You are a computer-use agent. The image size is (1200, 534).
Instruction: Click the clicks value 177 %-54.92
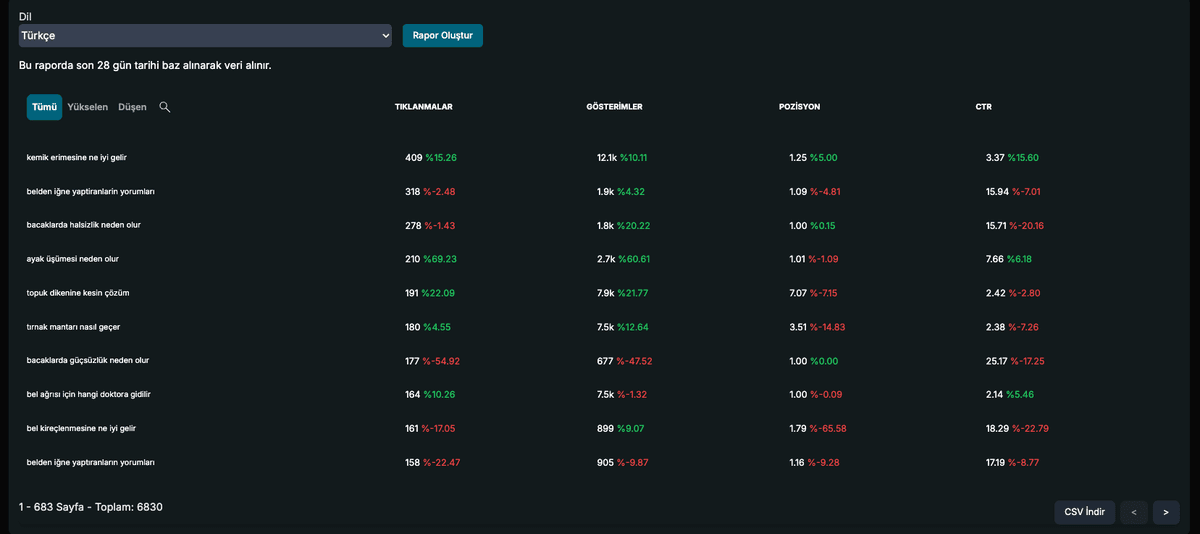point(432,360)
